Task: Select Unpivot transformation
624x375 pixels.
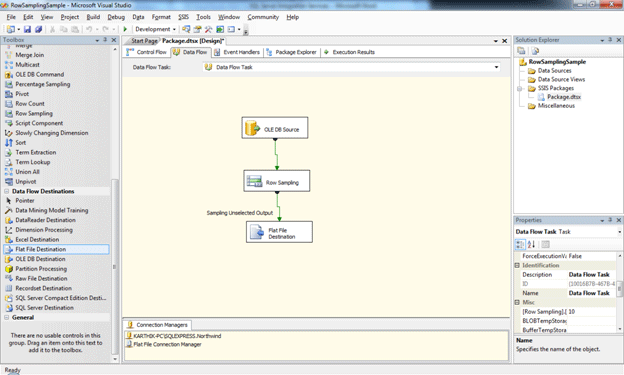Action: (25, 182)
